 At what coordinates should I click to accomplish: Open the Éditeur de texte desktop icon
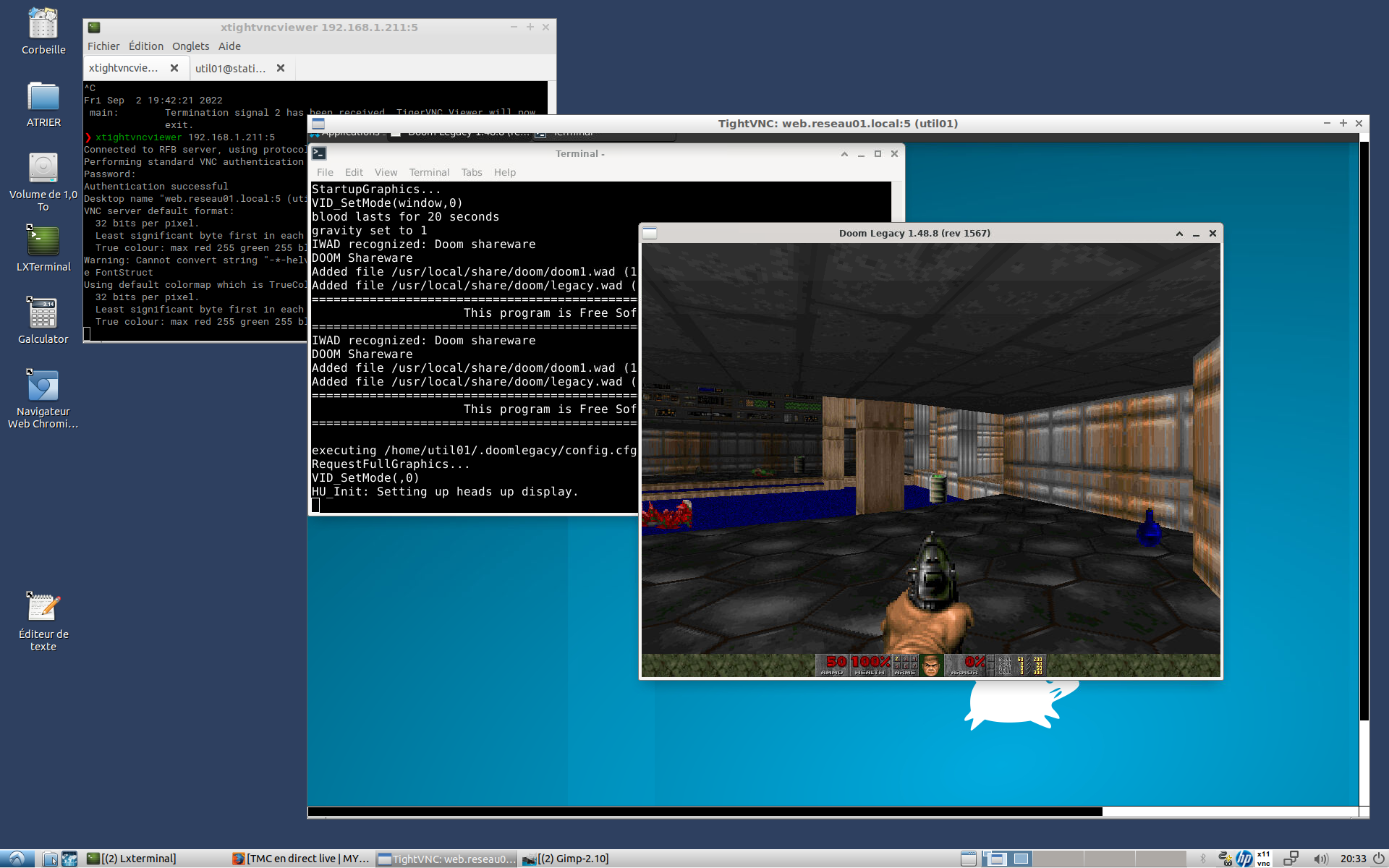(x=43, y=621)
